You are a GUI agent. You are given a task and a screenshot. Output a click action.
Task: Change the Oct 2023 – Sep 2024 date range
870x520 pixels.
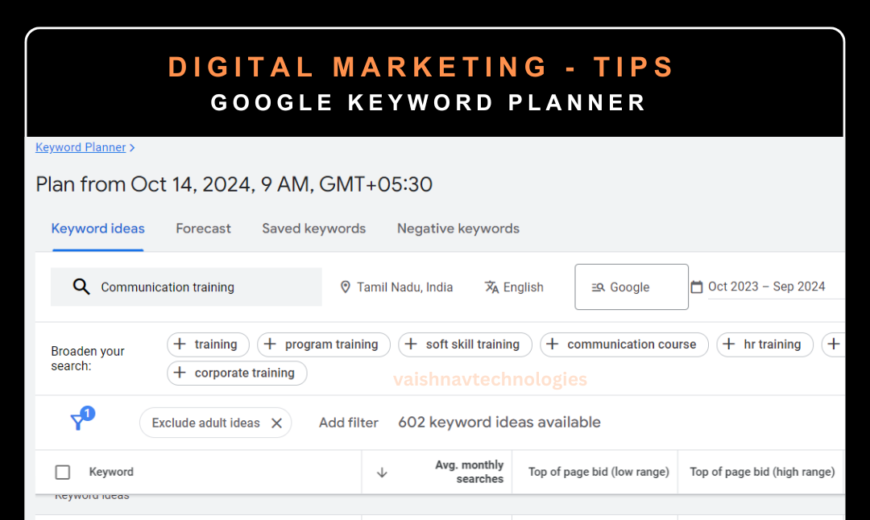[x=766, y=287]
